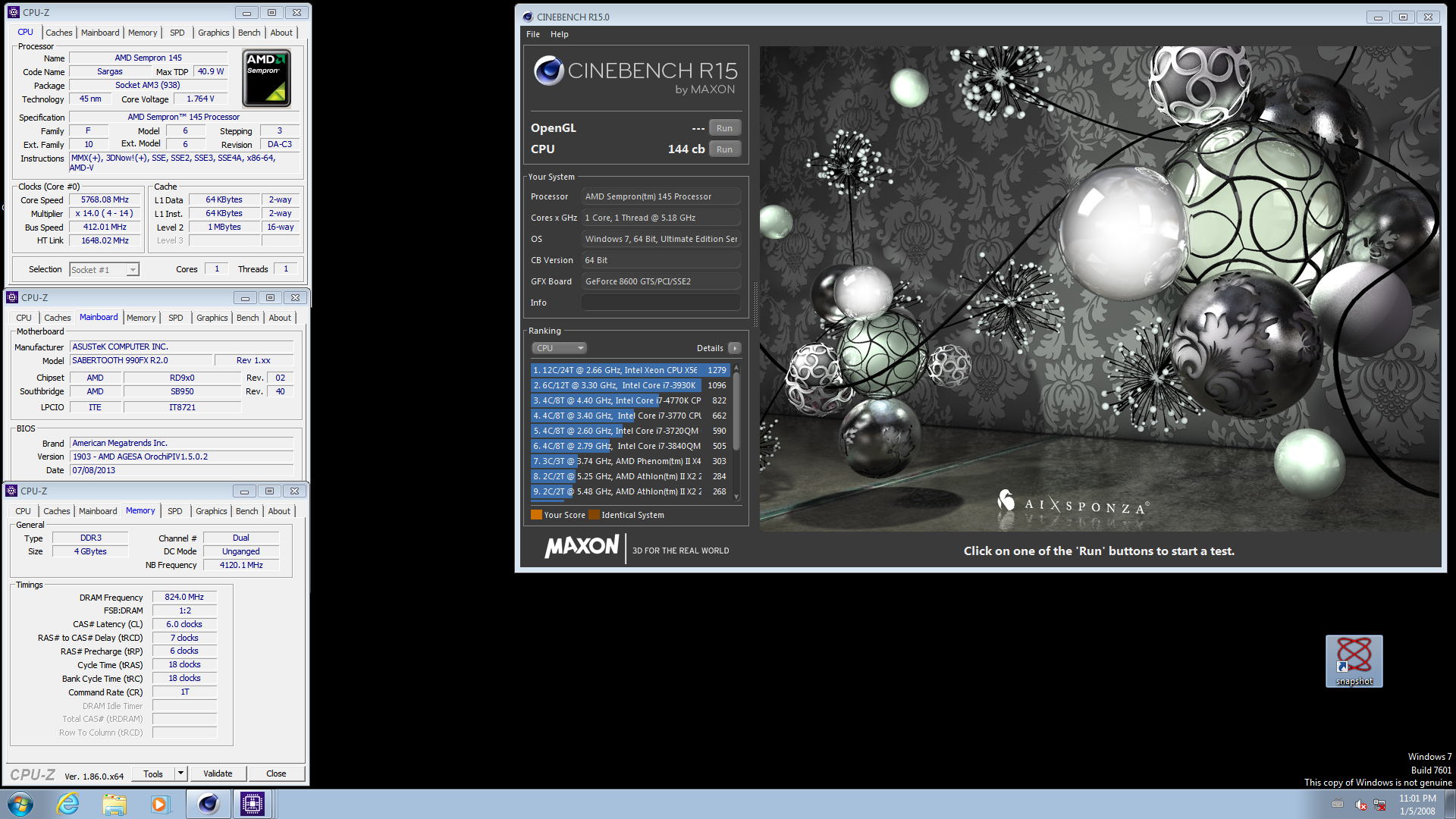Open Bench tab in top CPU-Z window
Screen dimensions: 1456x819
(249, 33)
